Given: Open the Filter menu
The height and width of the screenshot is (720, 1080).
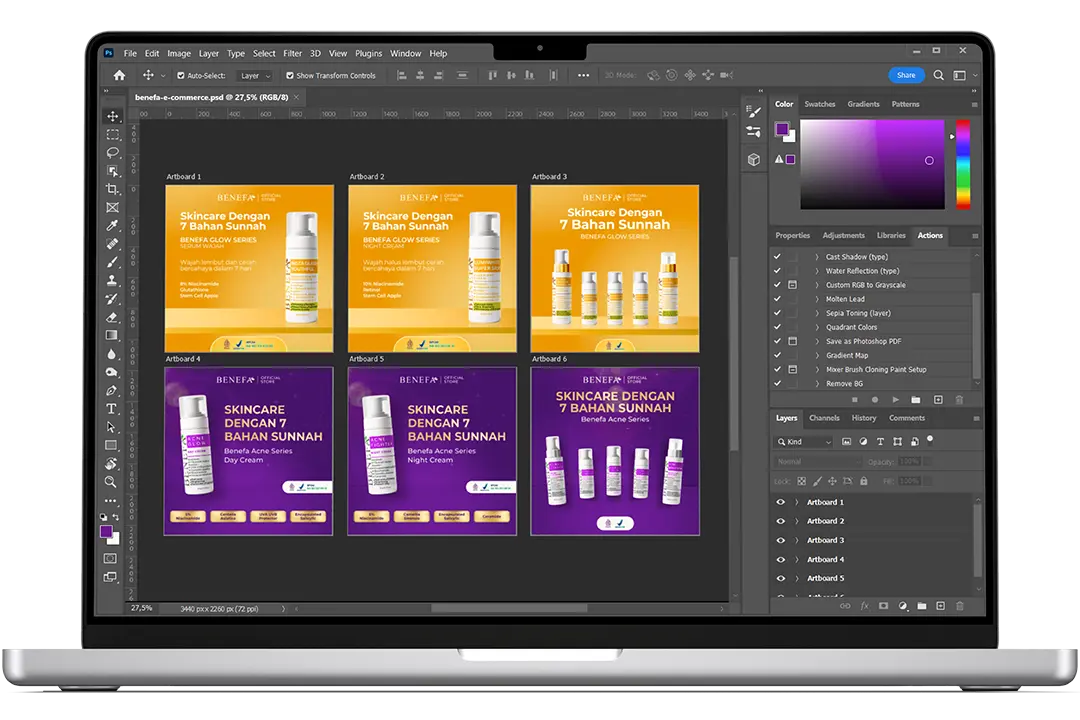Looking at the screenshot, I should (292, 54).
